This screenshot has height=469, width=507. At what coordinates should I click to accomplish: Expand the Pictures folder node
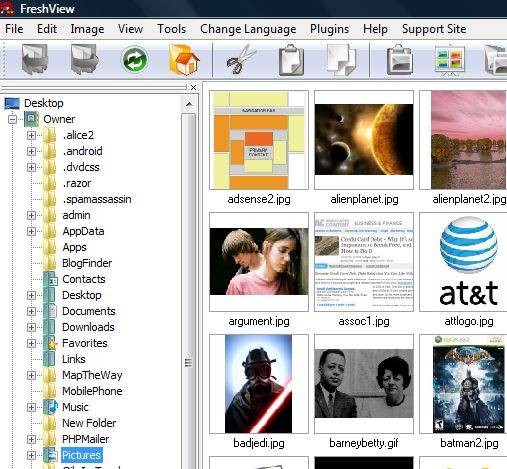pos(31,455)
